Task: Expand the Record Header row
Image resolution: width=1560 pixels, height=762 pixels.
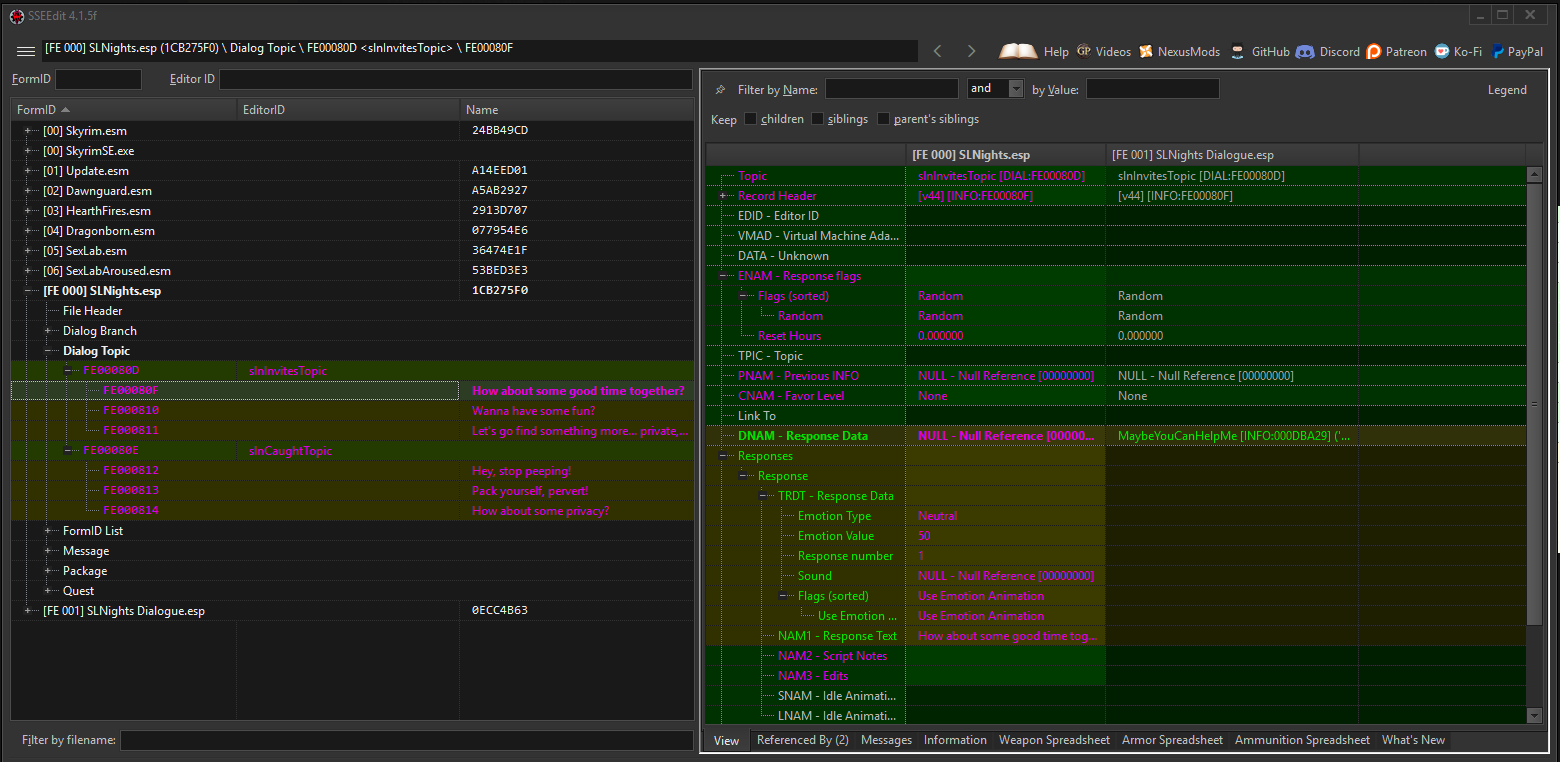Action: click(725, 196)
